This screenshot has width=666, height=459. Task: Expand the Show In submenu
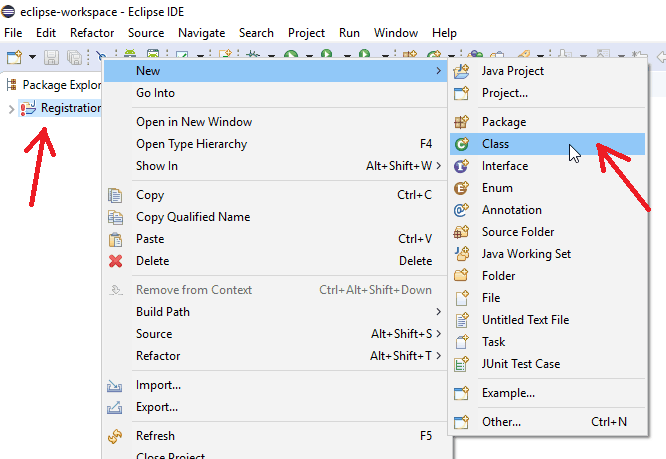pos(275,166)
